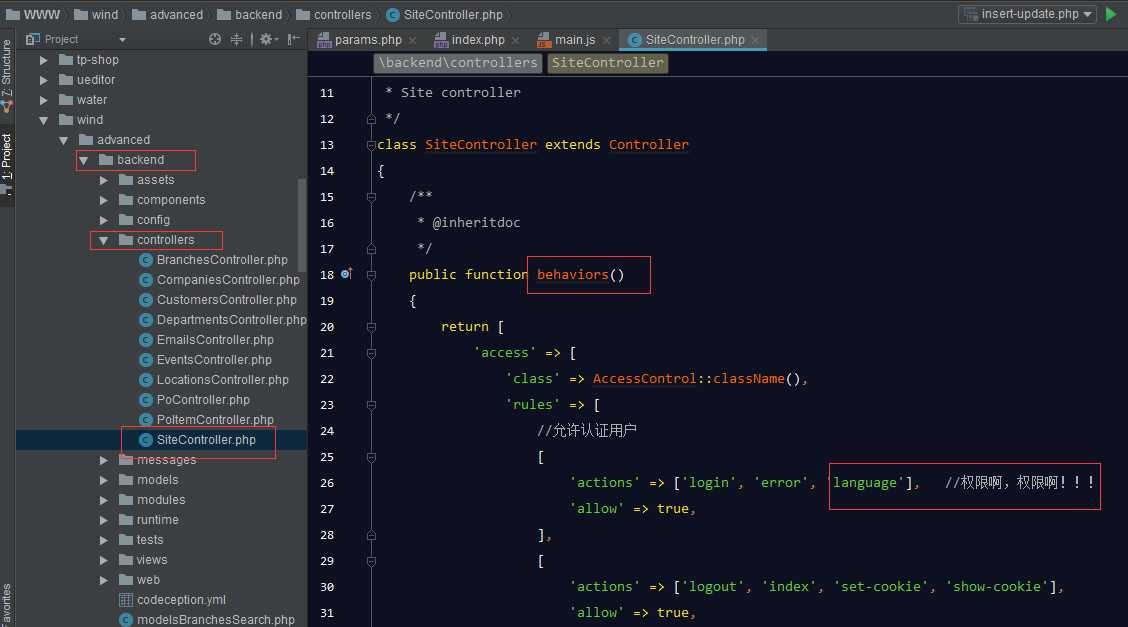Close the main.js tab
The width and height of the screenshot is (1128, 627).
coord(606,40)
